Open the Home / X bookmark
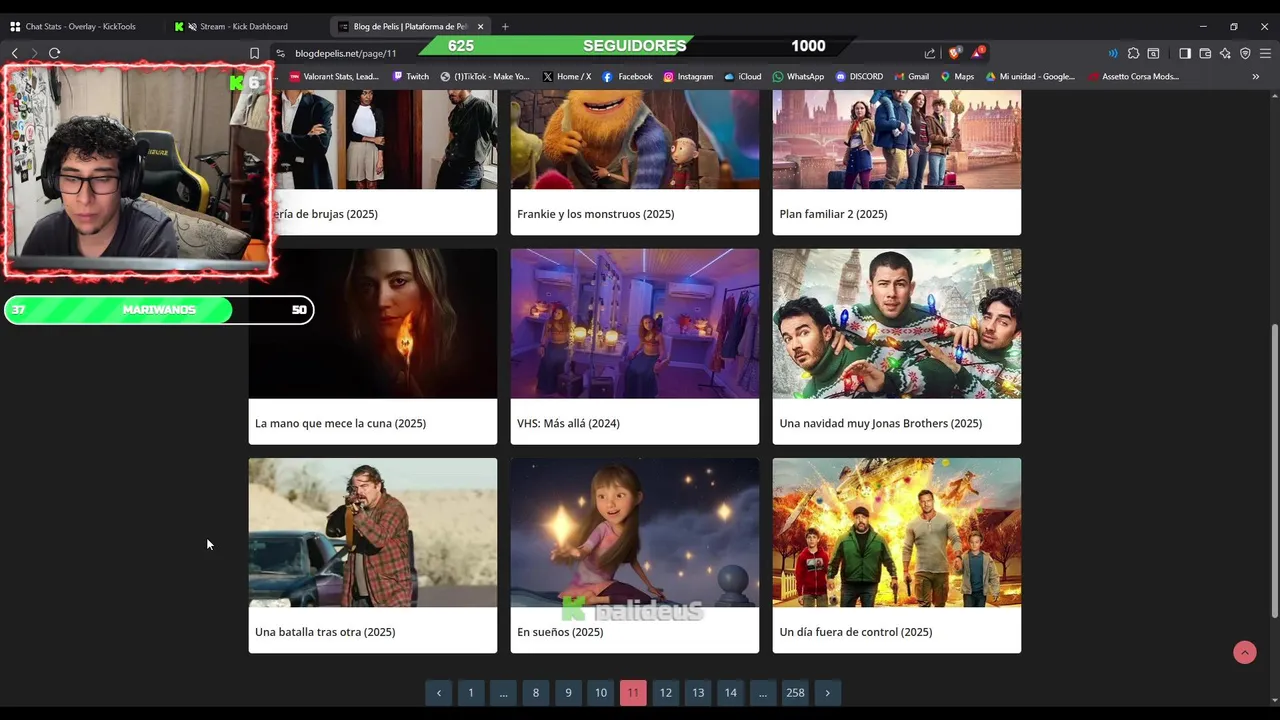 [x=567, y=76]
